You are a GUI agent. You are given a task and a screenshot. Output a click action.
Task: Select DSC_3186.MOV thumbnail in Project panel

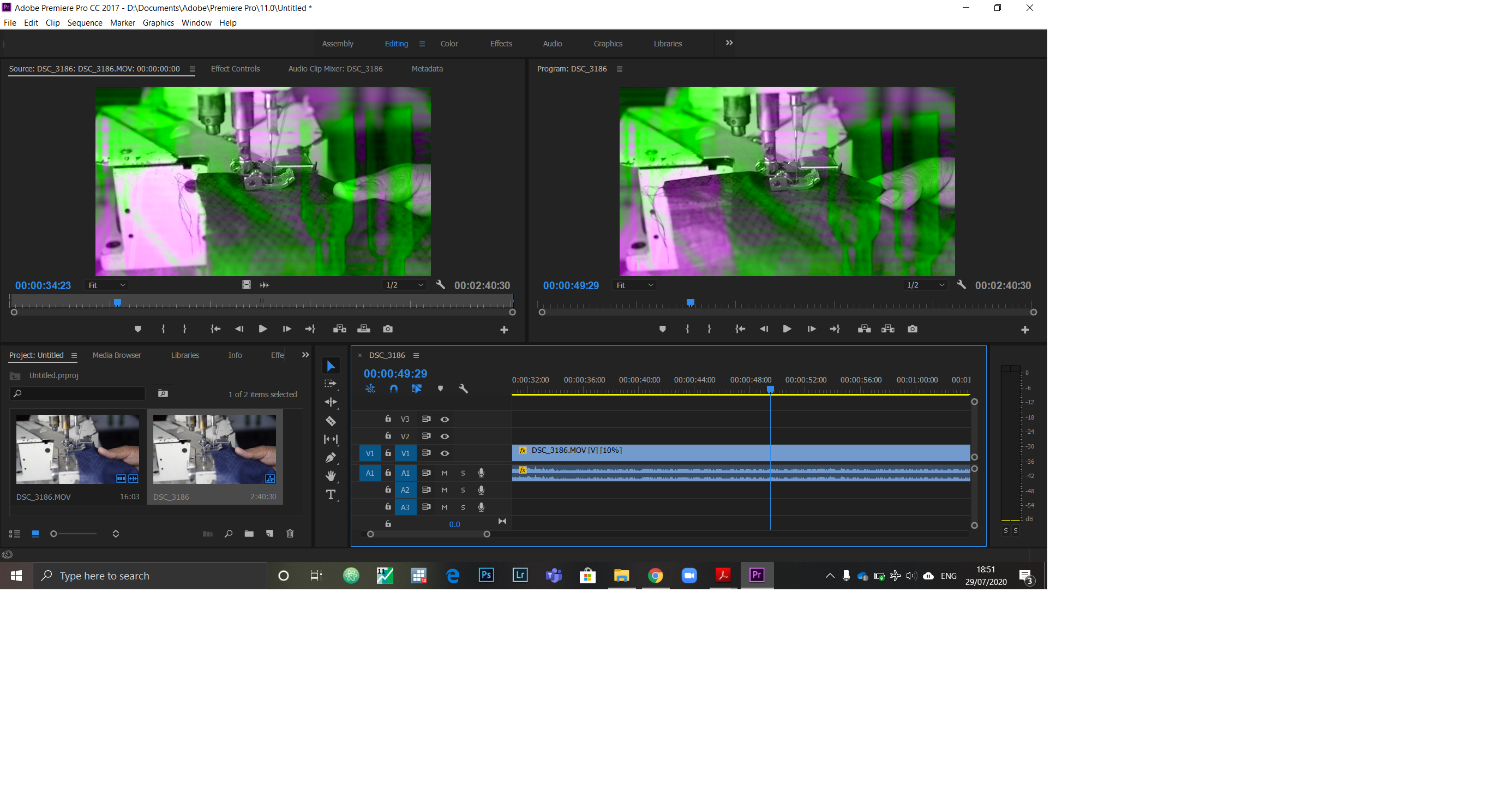[77, 450]
